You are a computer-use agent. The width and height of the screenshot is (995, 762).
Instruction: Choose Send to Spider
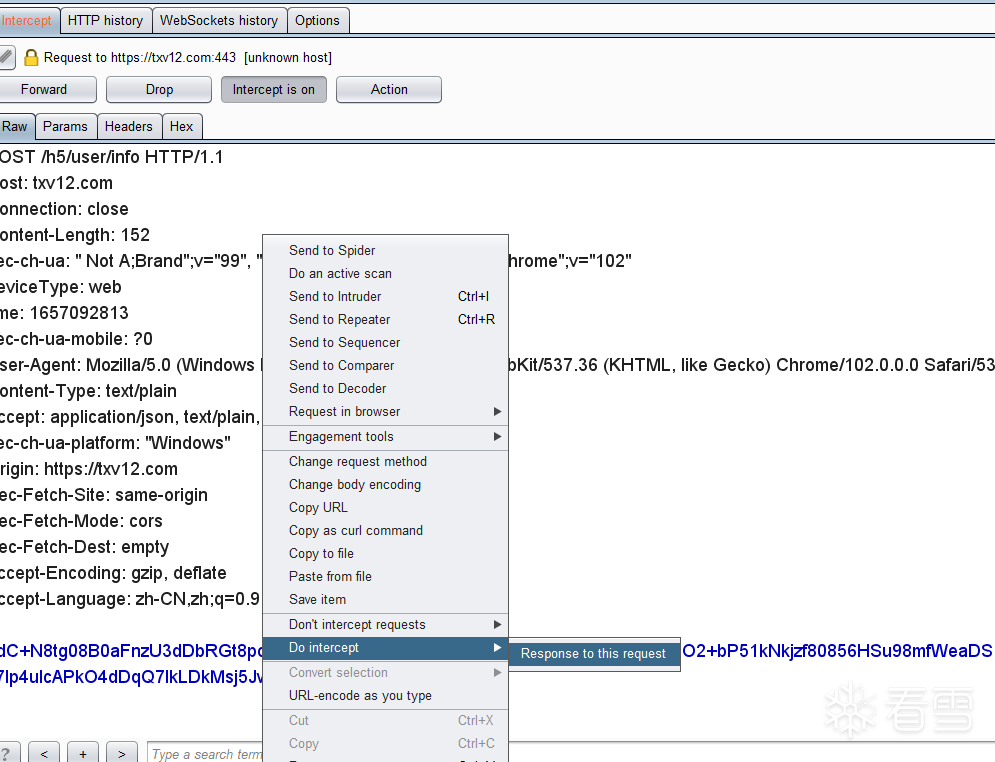[385, 251]
